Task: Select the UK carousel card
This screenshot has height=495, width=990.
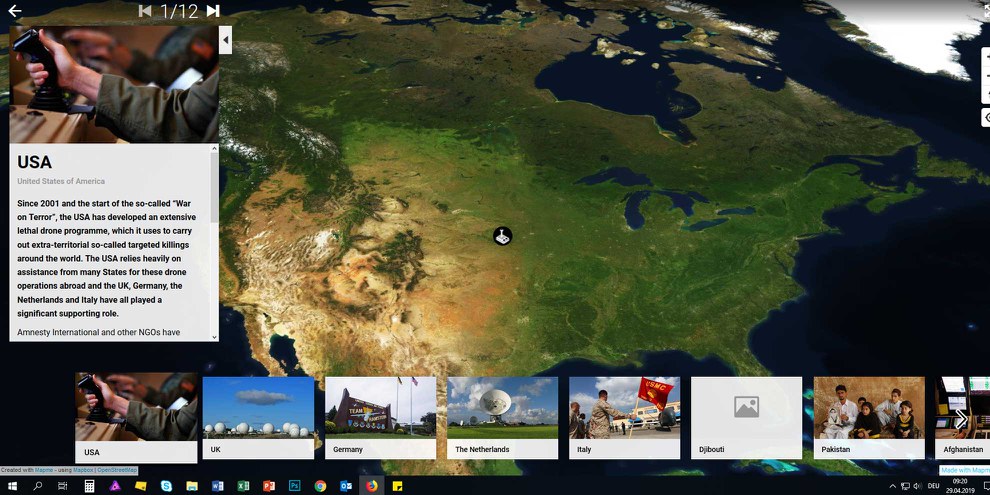Action: tap(258, 417)
